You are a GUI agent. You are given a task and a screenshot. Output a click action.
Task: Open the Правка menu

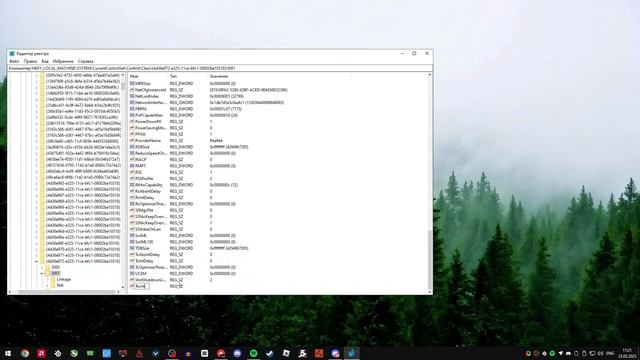(30, 61)
